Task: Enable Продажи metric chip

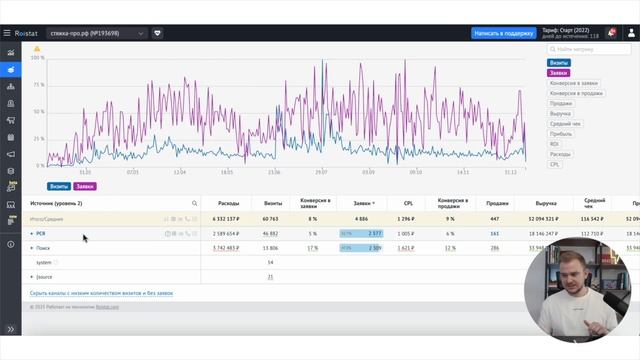Action: coord(560,104)
